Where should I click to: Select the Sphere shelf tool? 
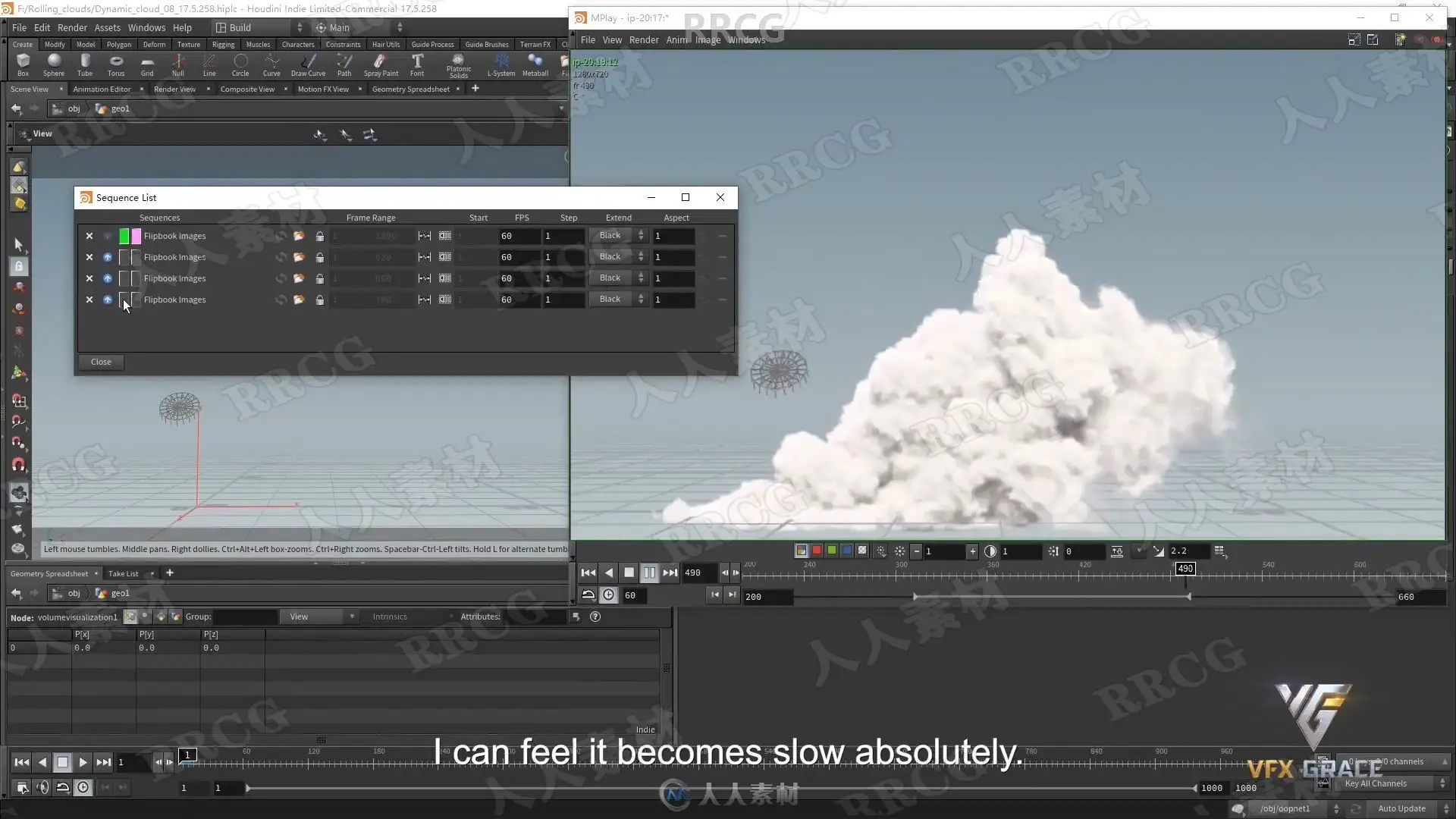[54, 64]
